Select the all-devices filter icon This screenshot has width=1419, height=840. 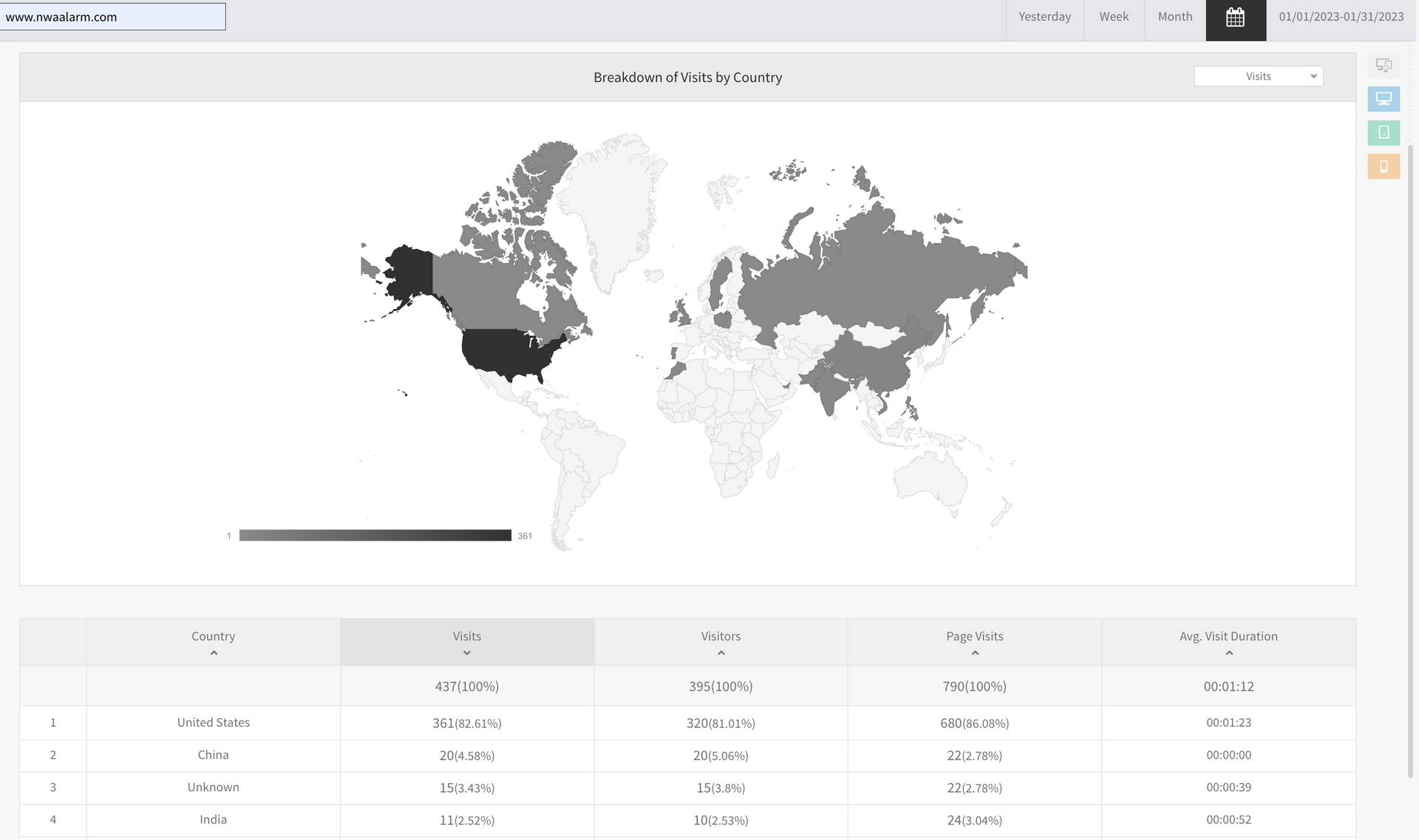(x=1384, y=65)
